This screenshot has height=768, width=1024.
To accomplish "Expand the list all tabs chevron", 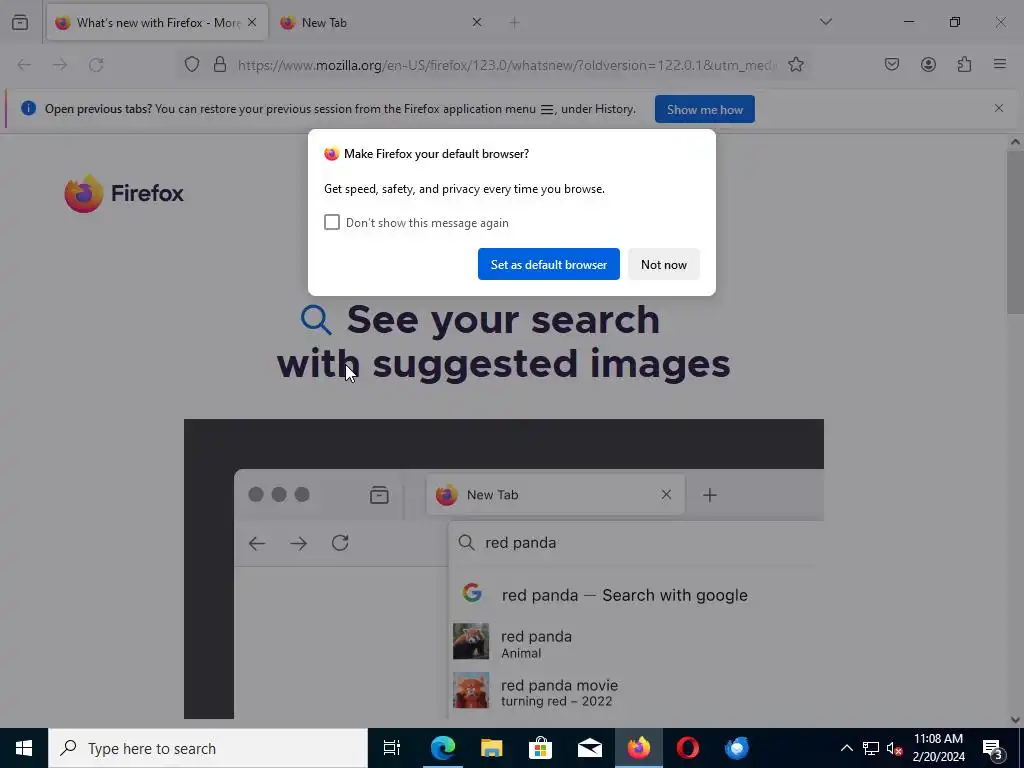I will tap(825, 22).
